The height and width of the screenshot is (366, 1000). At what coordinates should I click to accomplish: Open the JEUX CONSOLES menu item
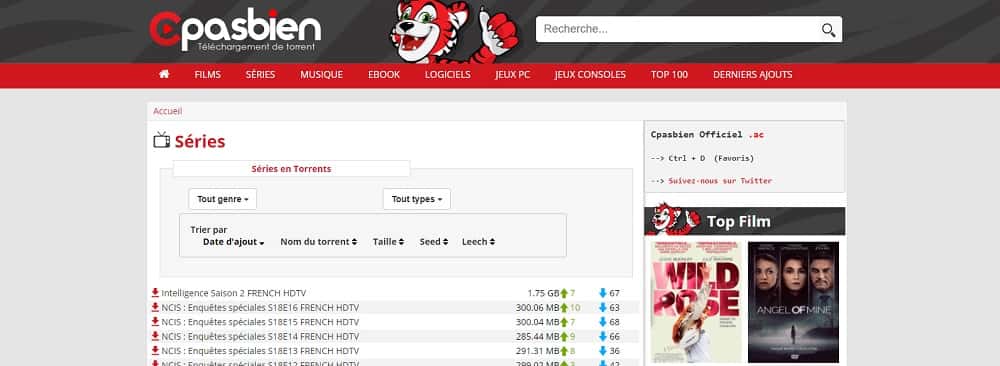(x=590, y=75)
